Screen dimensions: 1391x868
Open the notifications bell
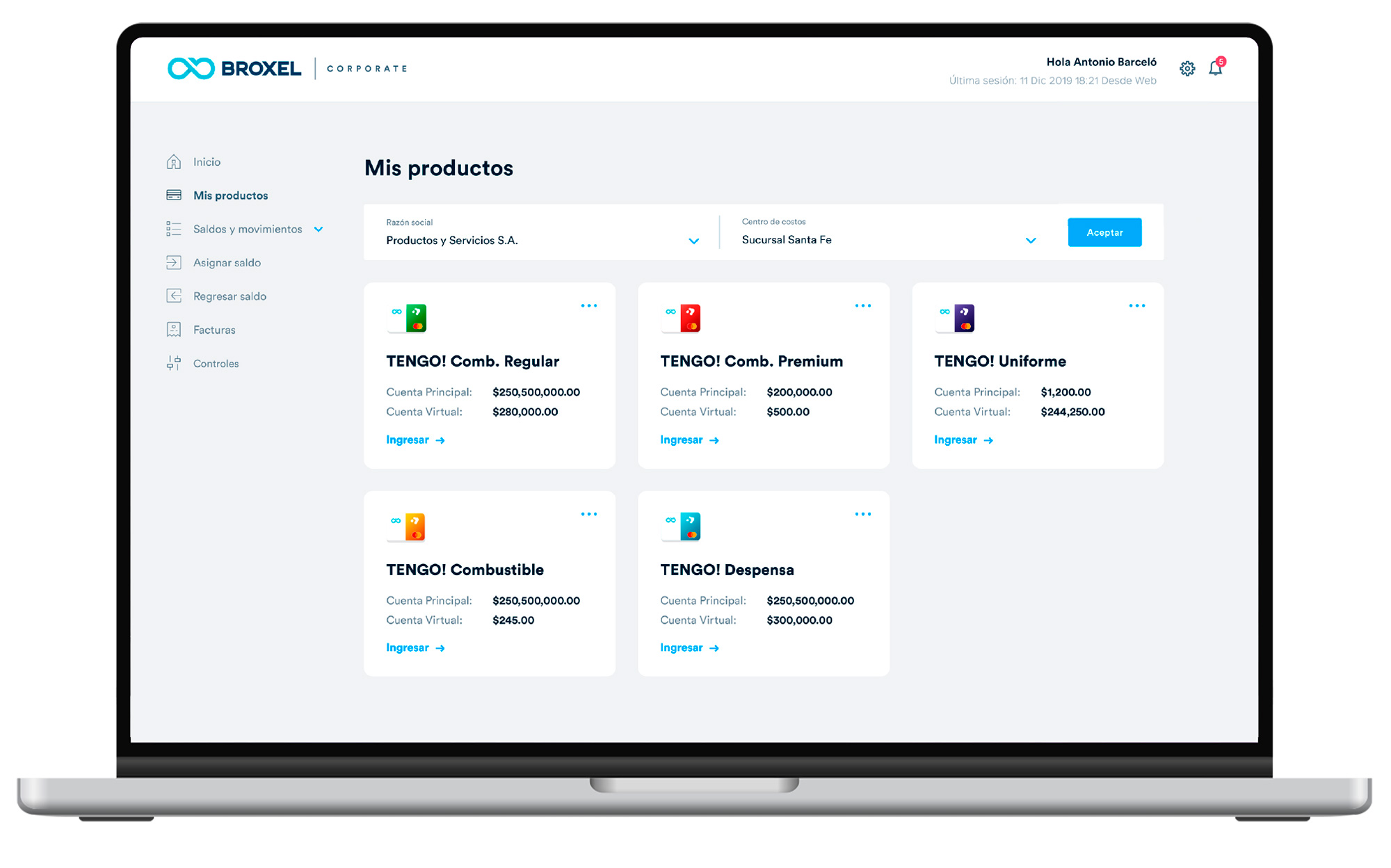click(1216, 67)
